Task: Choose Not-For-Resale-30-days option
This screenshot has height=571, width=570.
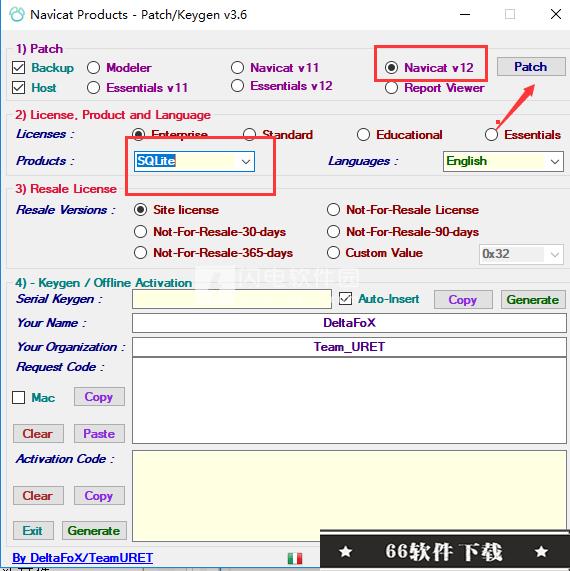Action: tap(140, 232)
